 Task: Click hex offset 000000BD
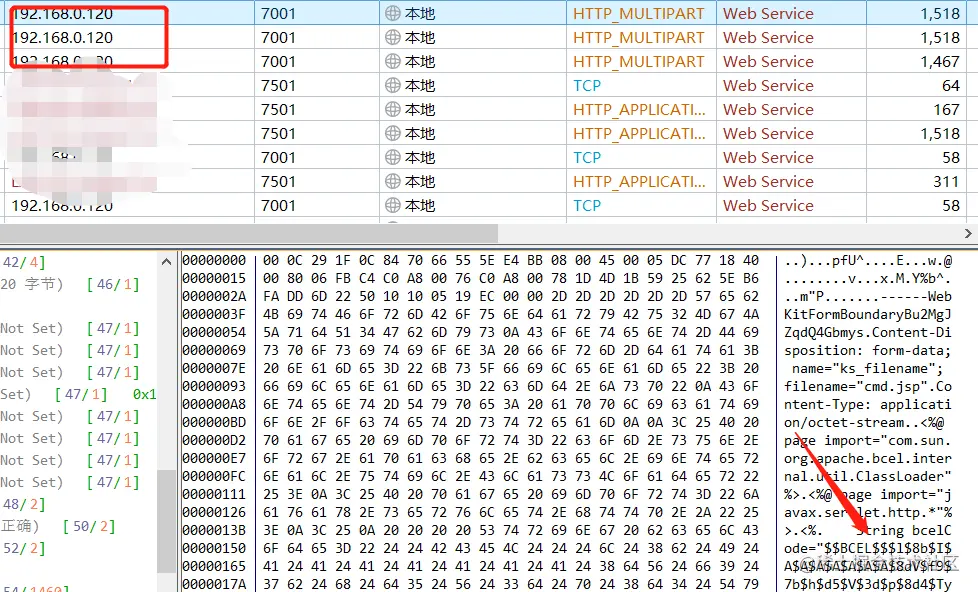[x=215, y=422]
